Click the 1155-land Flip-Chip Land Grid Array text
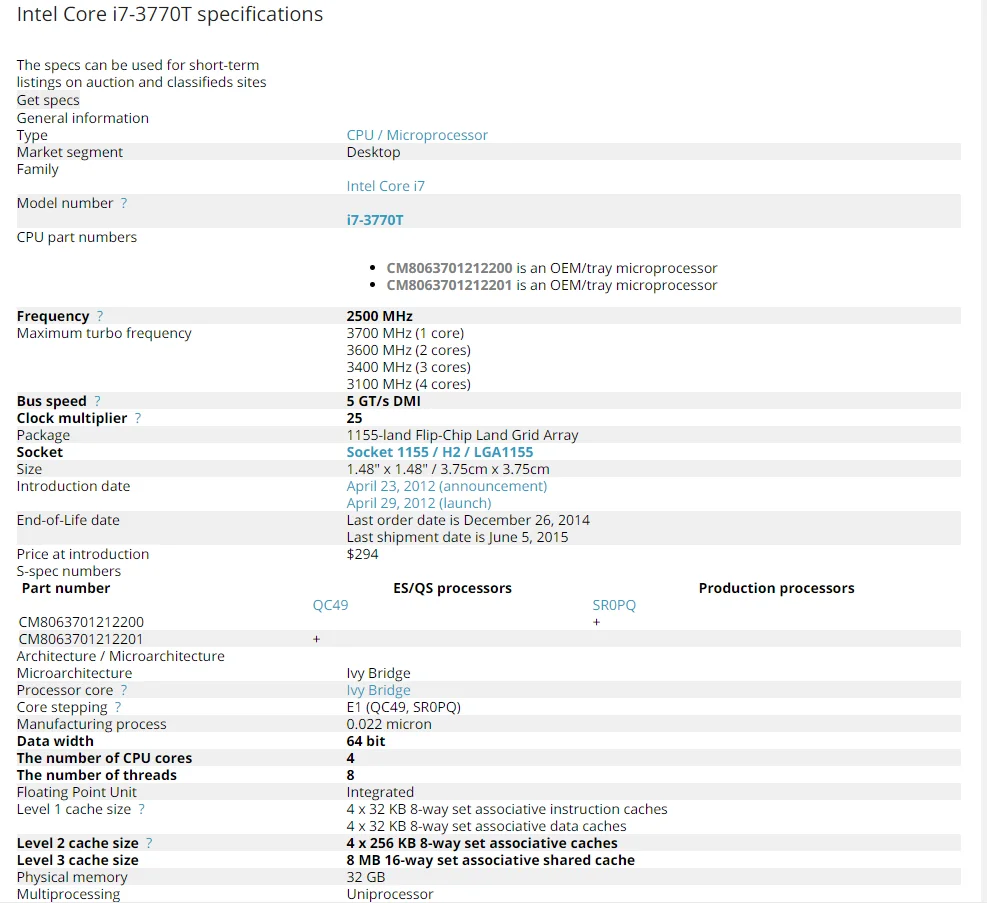 coord(462,435)
